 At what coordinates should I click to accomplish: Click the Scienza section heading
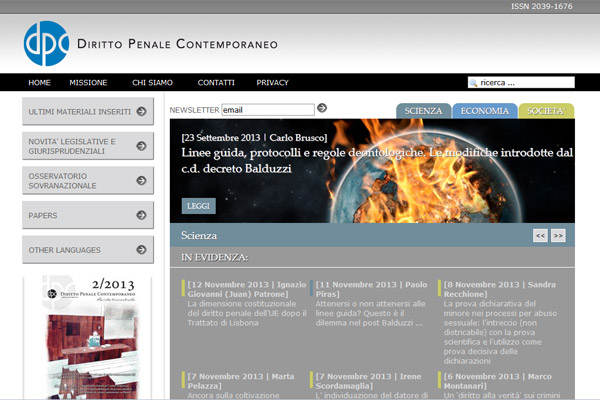click(199, 235)
